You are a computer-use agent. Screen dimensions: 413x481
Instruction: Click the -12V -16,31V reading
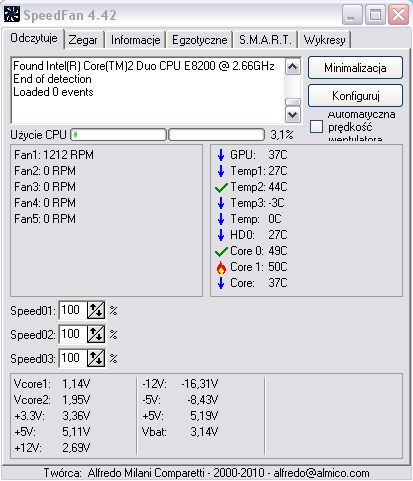(x=180, y=384)
